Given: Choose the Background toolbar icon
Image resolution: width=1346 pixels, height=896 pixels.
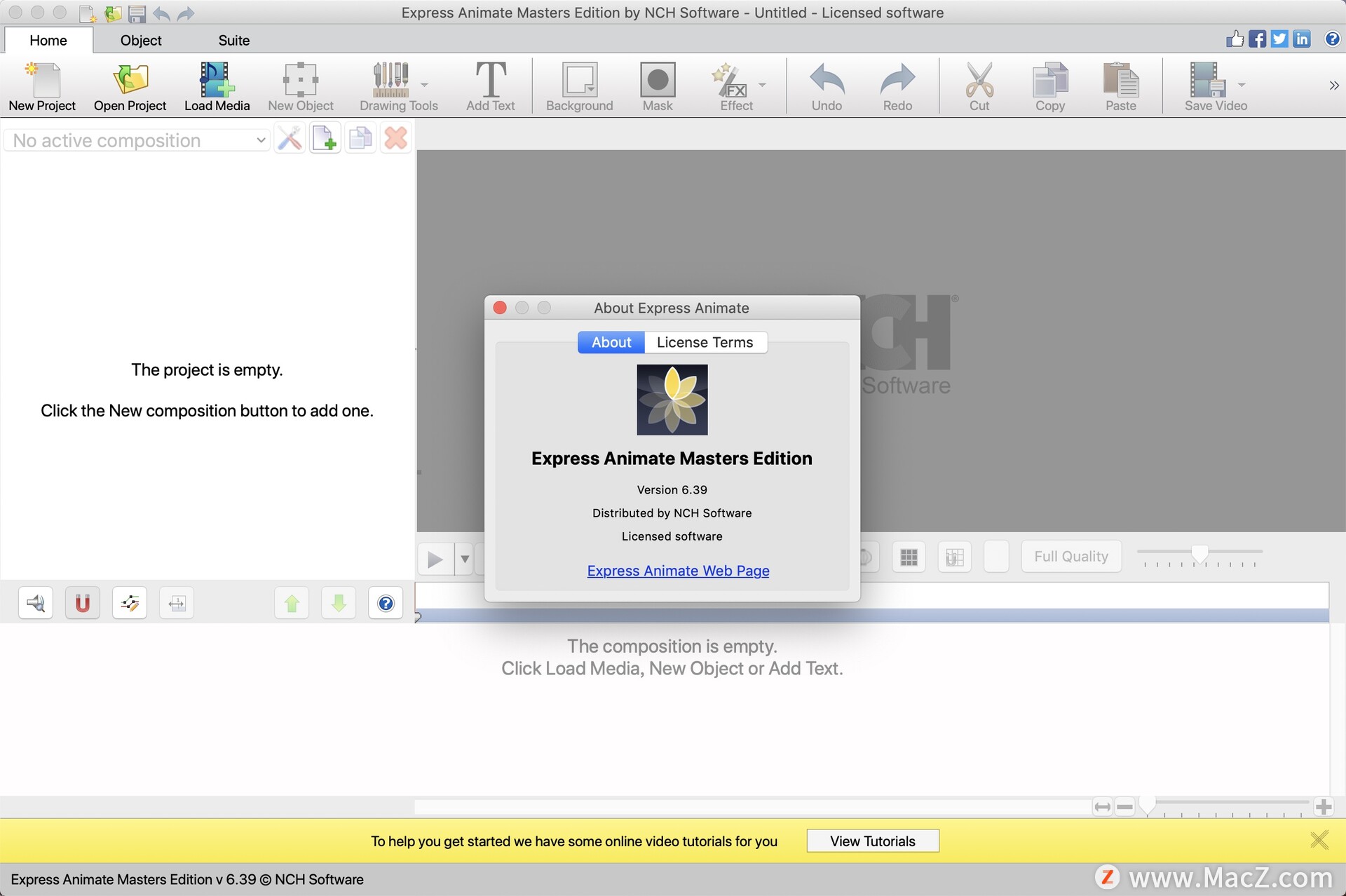Looking at the screenshot, I should click(x=580, y=86).
